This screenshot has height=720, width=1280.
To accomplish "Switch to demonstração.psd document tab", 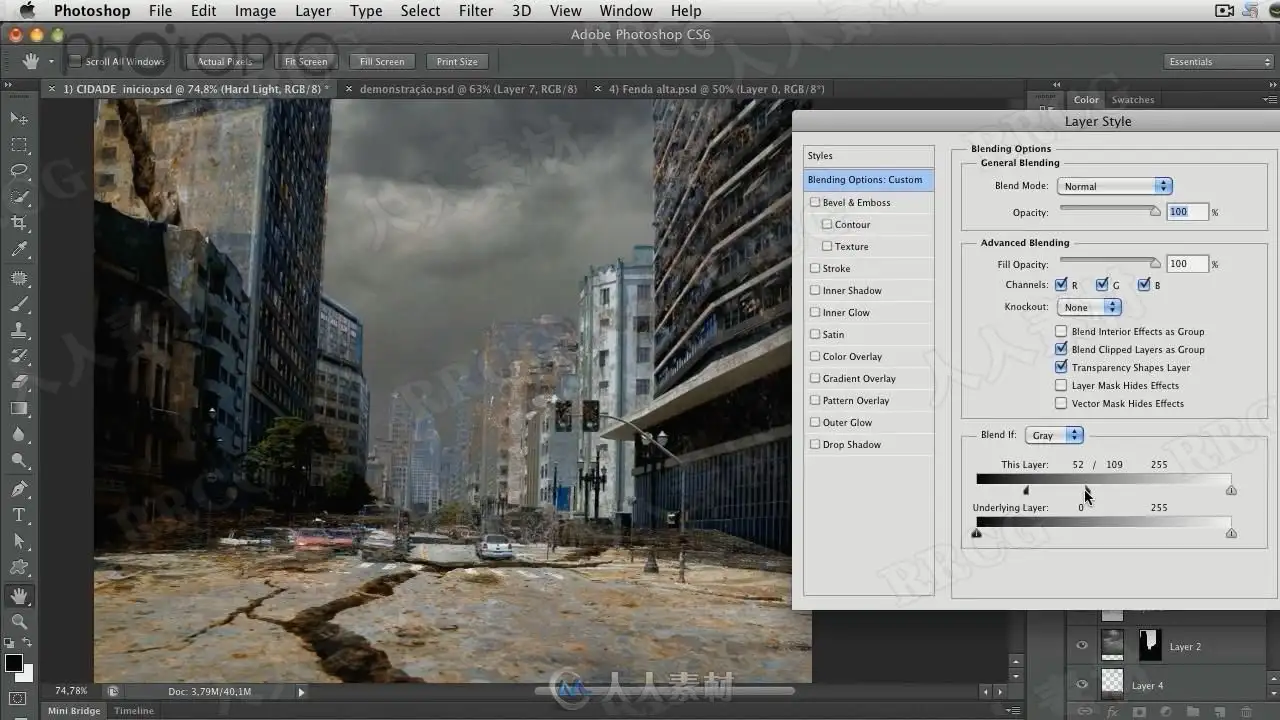I will (x=468, y=89).
